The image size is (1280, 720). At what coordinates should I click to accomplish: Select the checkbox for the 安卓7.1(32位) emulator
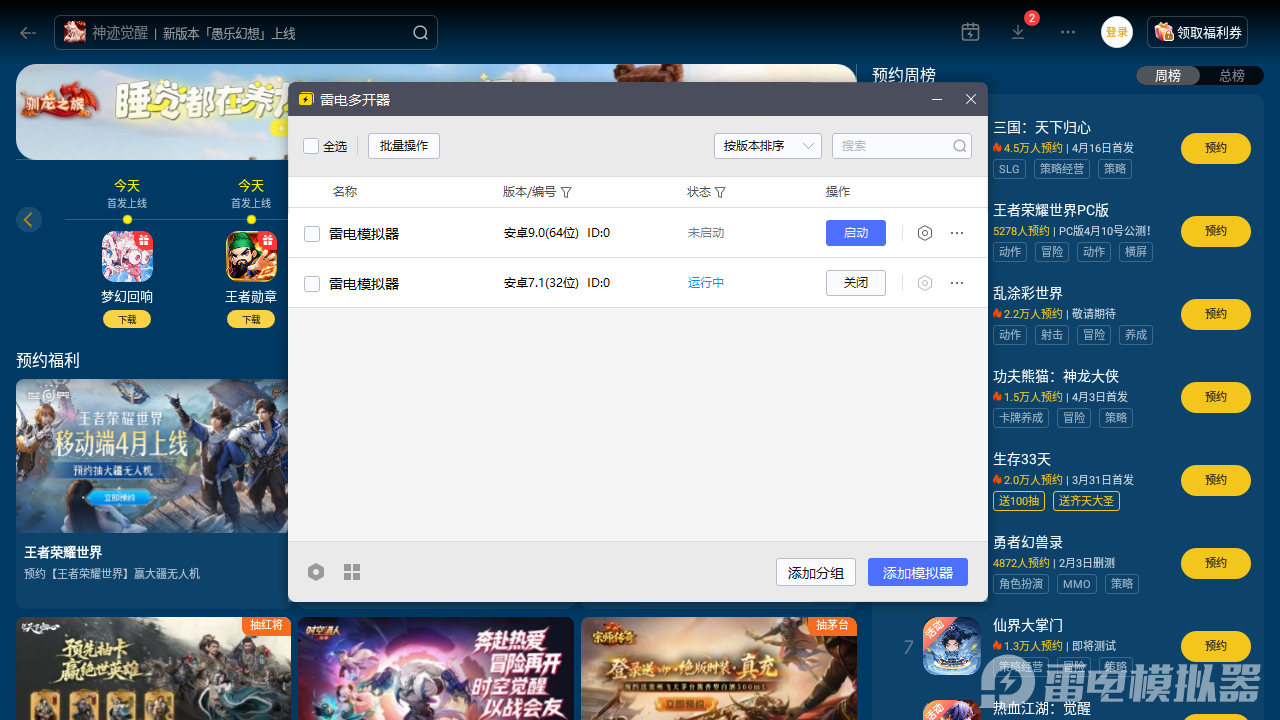point(312,284)
